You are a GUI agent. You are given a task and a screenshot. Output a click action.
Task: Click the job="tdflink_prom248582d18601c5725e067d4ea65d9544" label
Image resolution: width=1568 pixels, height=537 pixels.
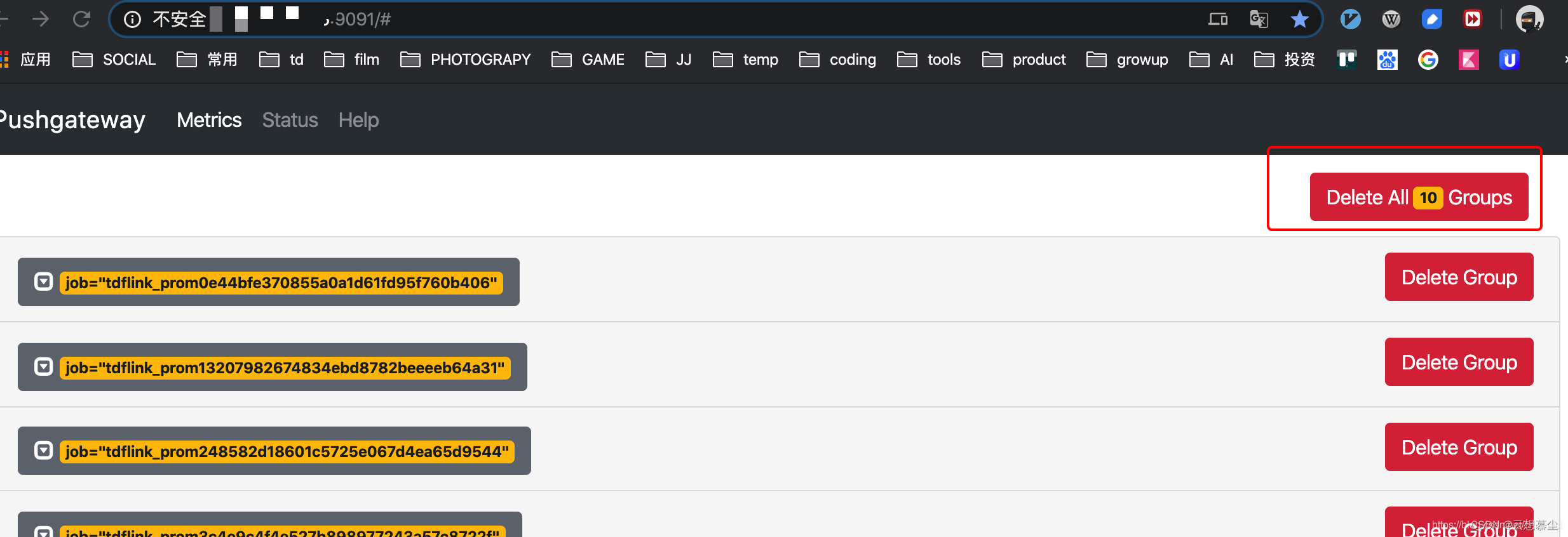(287, 451)
